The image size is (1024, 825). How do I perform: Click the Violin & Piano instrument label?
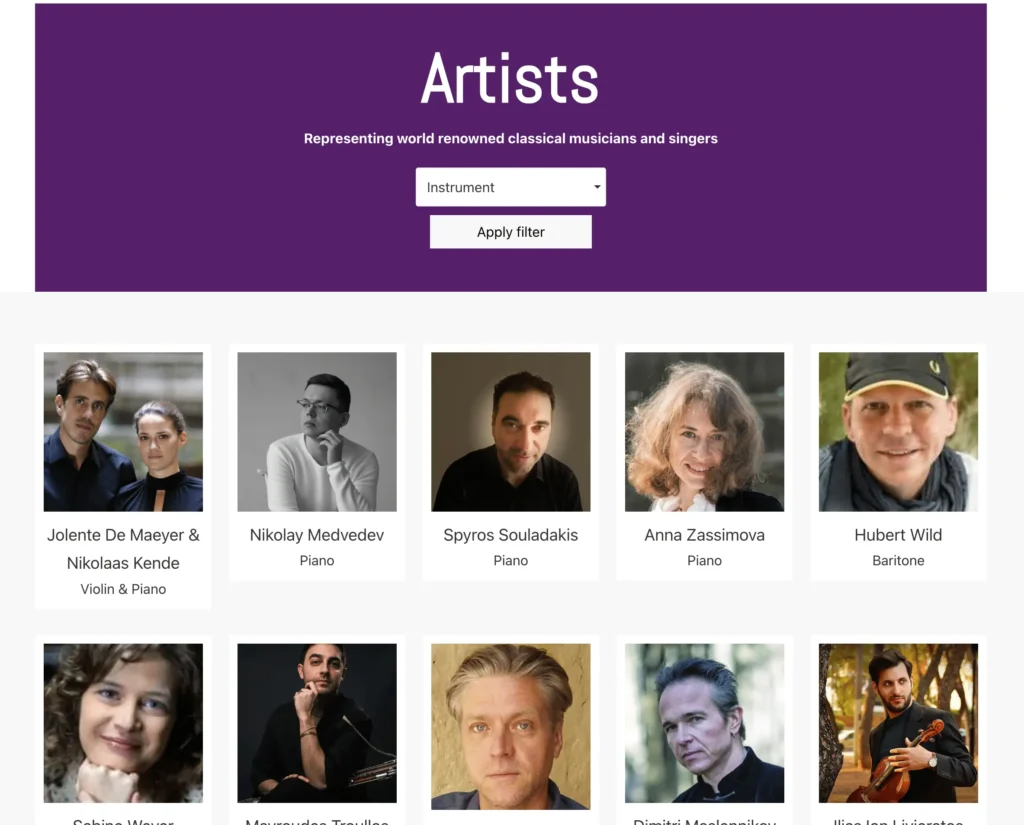point(123,589)
